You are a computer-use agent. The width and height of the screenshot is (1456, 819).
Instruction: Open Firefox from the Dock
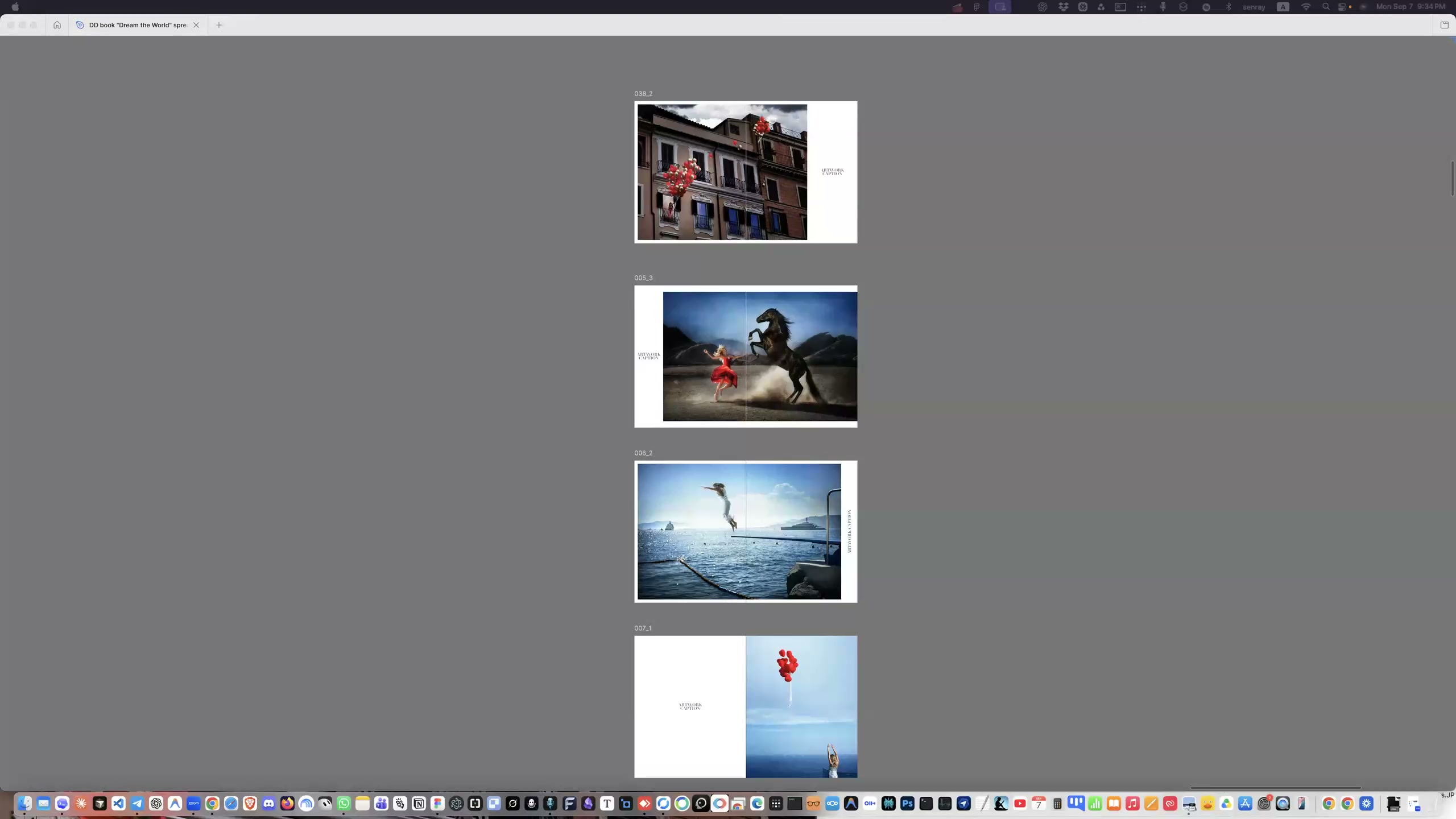287,804
